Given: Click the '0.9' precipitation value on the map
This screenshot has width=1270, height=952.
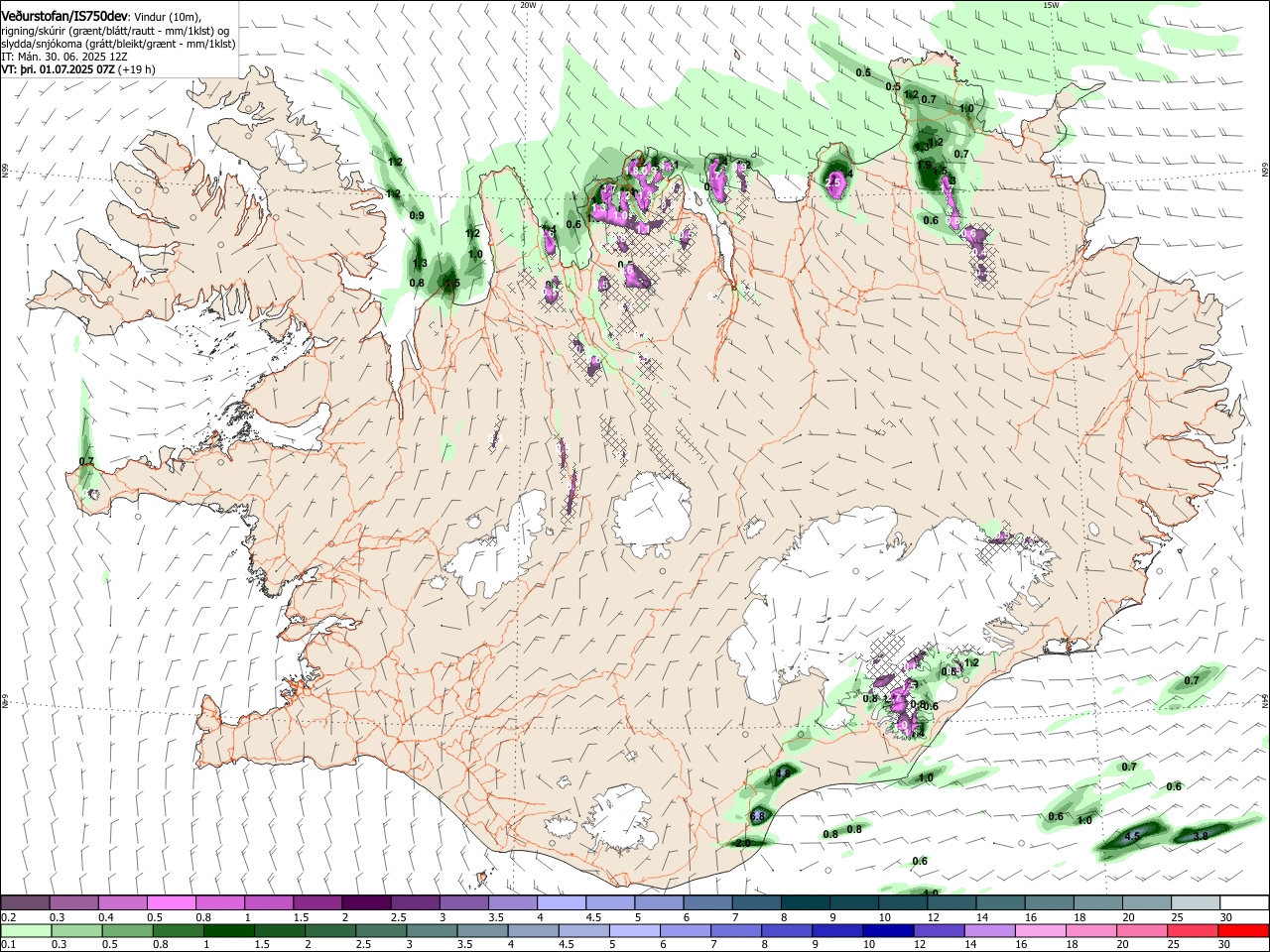Looking at the screenshot, I should click(417, 215).
